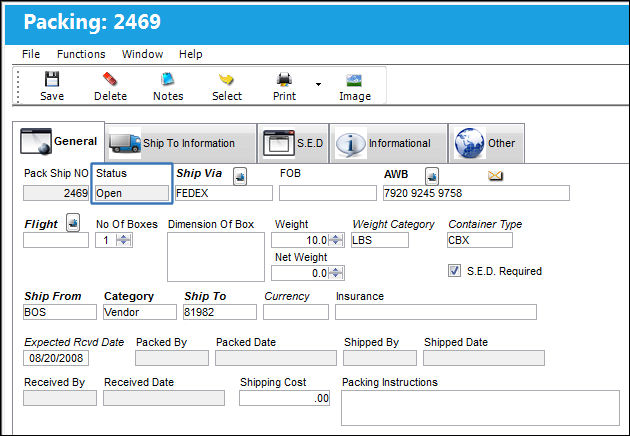
Task: Open the File menu
Action: pyautogui.click(x=31, y=54)
